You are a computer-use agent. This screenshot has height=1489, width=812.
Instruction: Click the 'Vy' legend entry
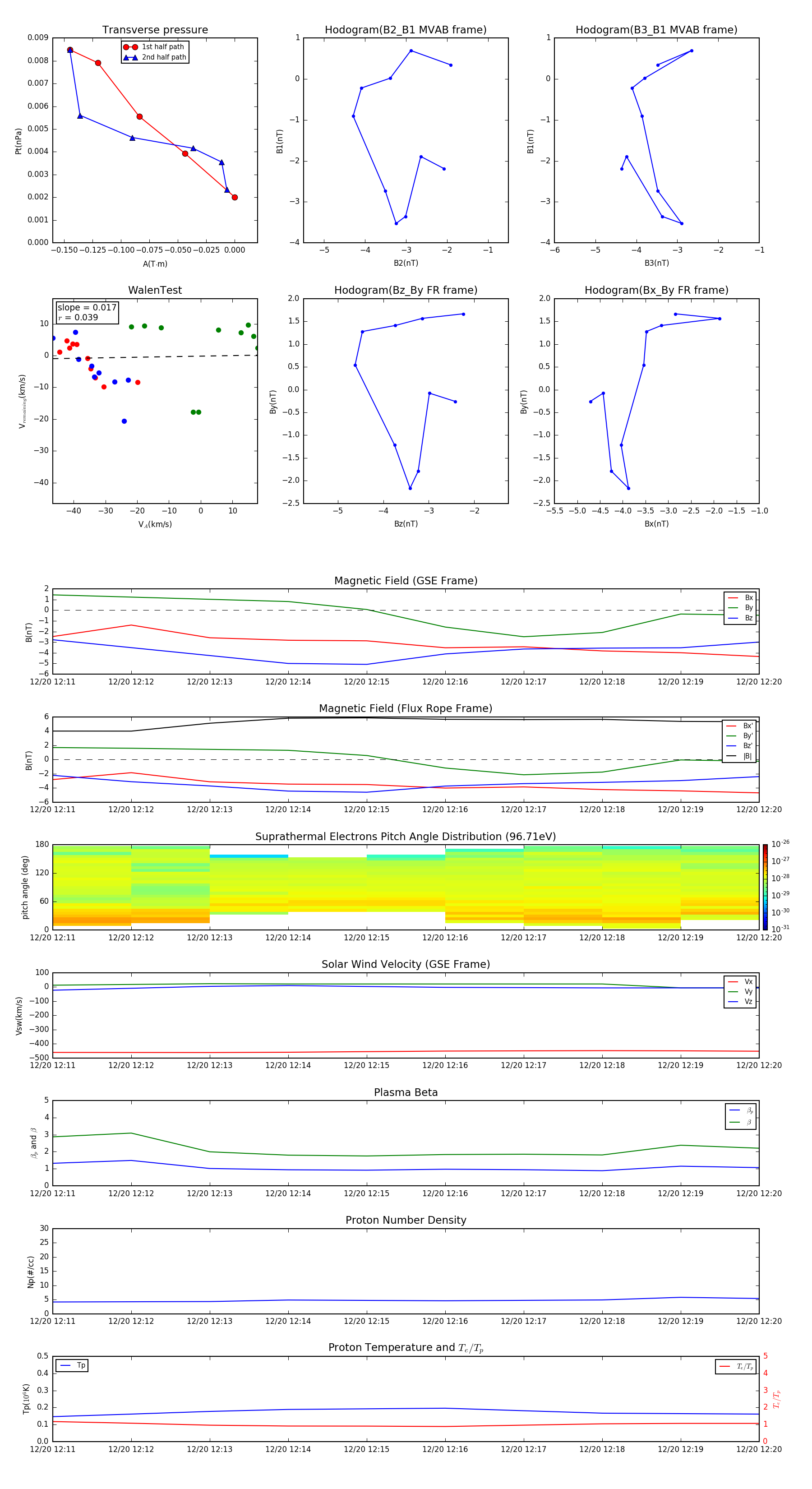(x=741, y=991)
